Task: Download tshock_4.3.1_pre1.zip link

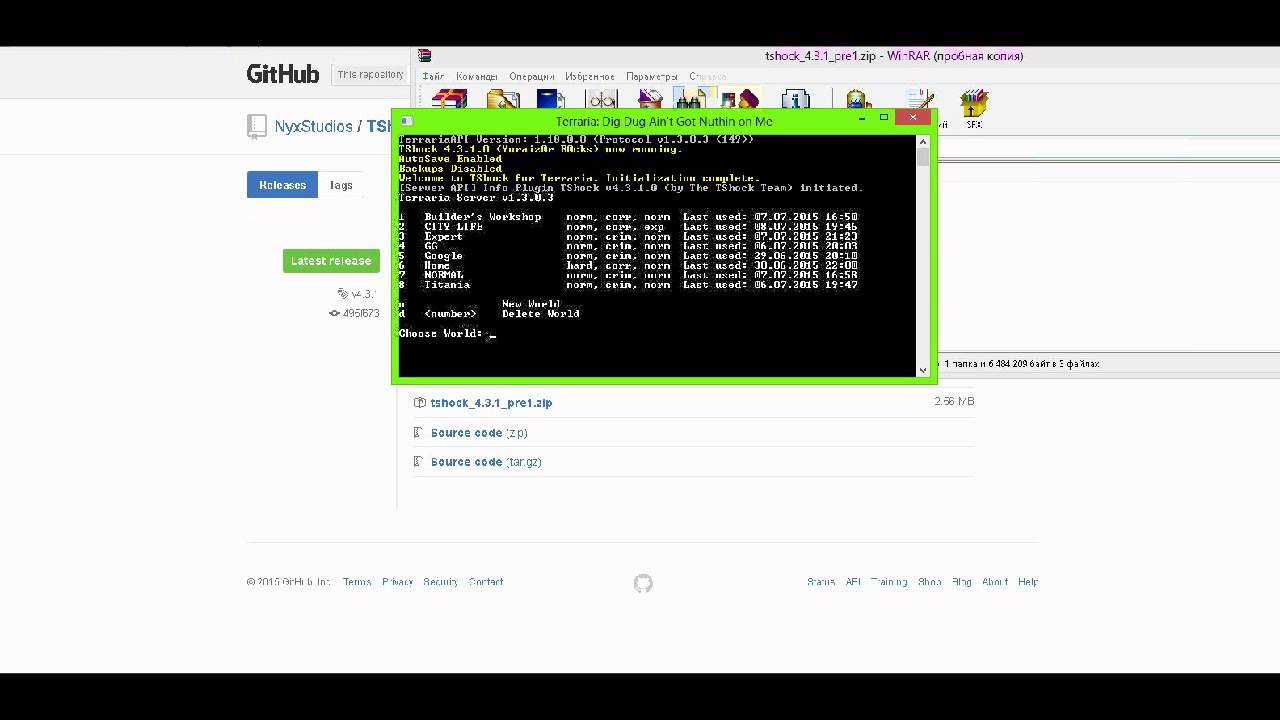Action: 491,403
